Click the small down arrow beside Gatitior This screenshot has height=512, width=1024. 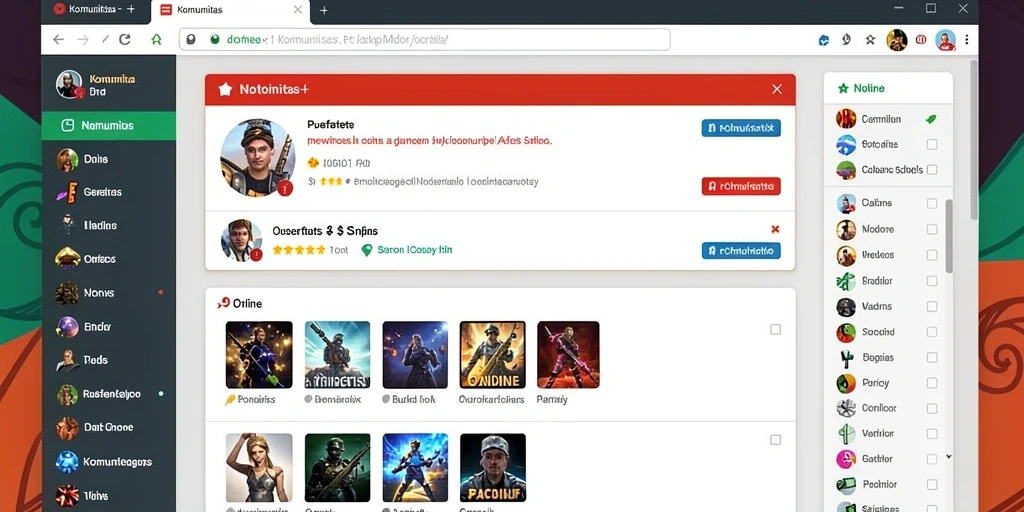pos(949,456)
